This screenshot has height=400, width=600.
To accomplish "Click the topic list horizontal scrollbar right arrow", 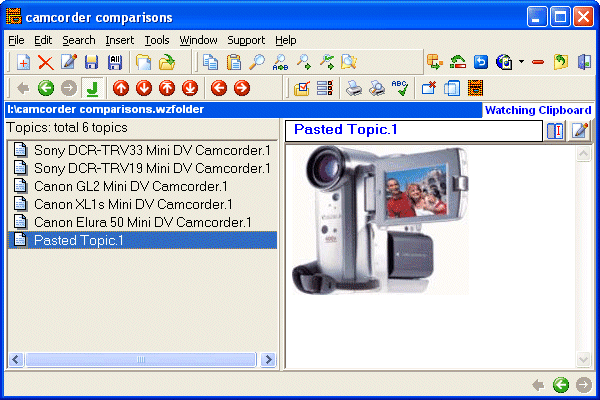I will [x=269, y=359].
